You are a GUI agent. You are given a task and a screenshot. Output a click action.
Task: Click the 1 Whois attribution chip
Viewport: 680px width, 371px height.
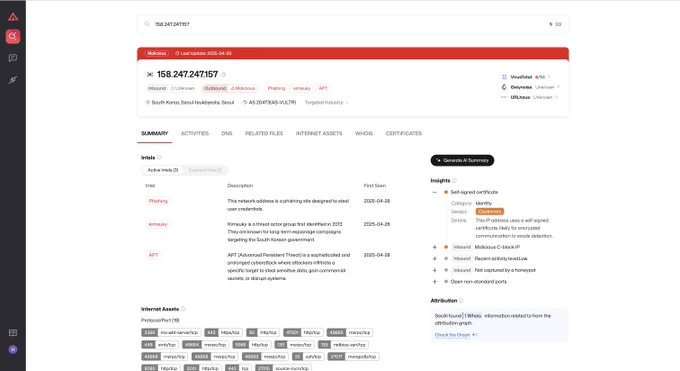472,316
